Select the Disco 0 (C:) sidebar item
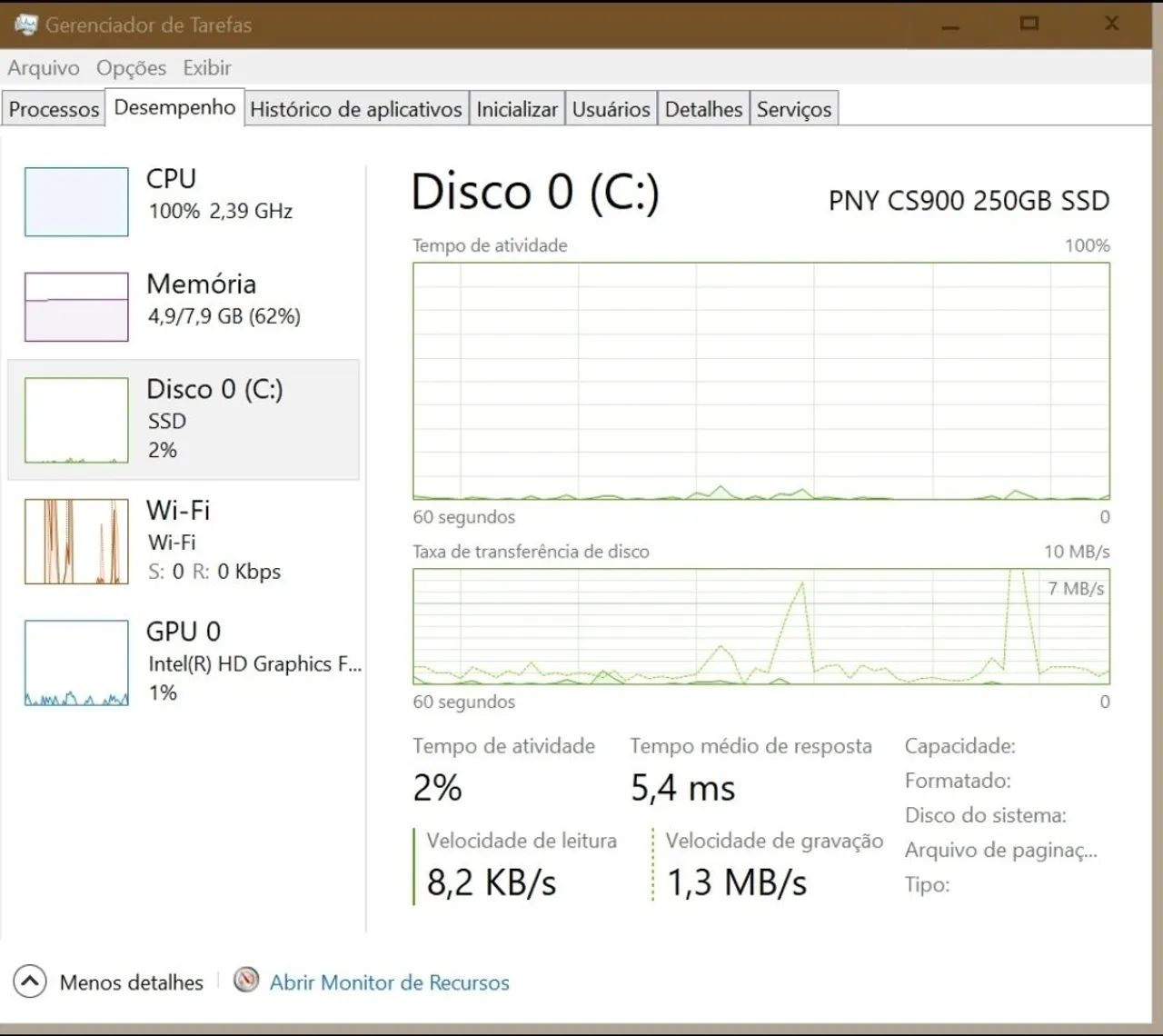 tap(184, 419)
